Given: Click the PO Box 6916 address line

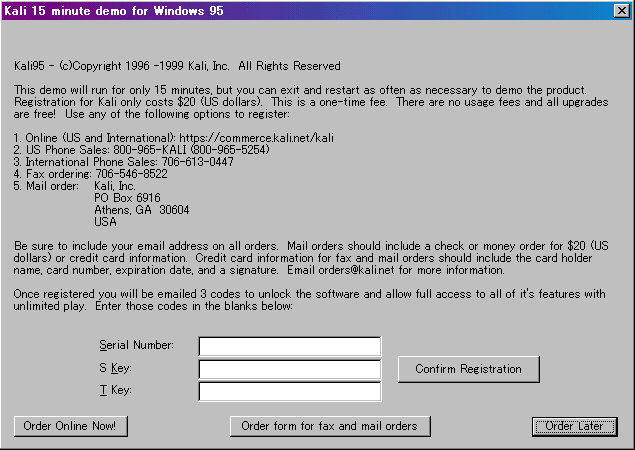Looking at the screenshot, I should pyautogui.click(x=127, y=198).
